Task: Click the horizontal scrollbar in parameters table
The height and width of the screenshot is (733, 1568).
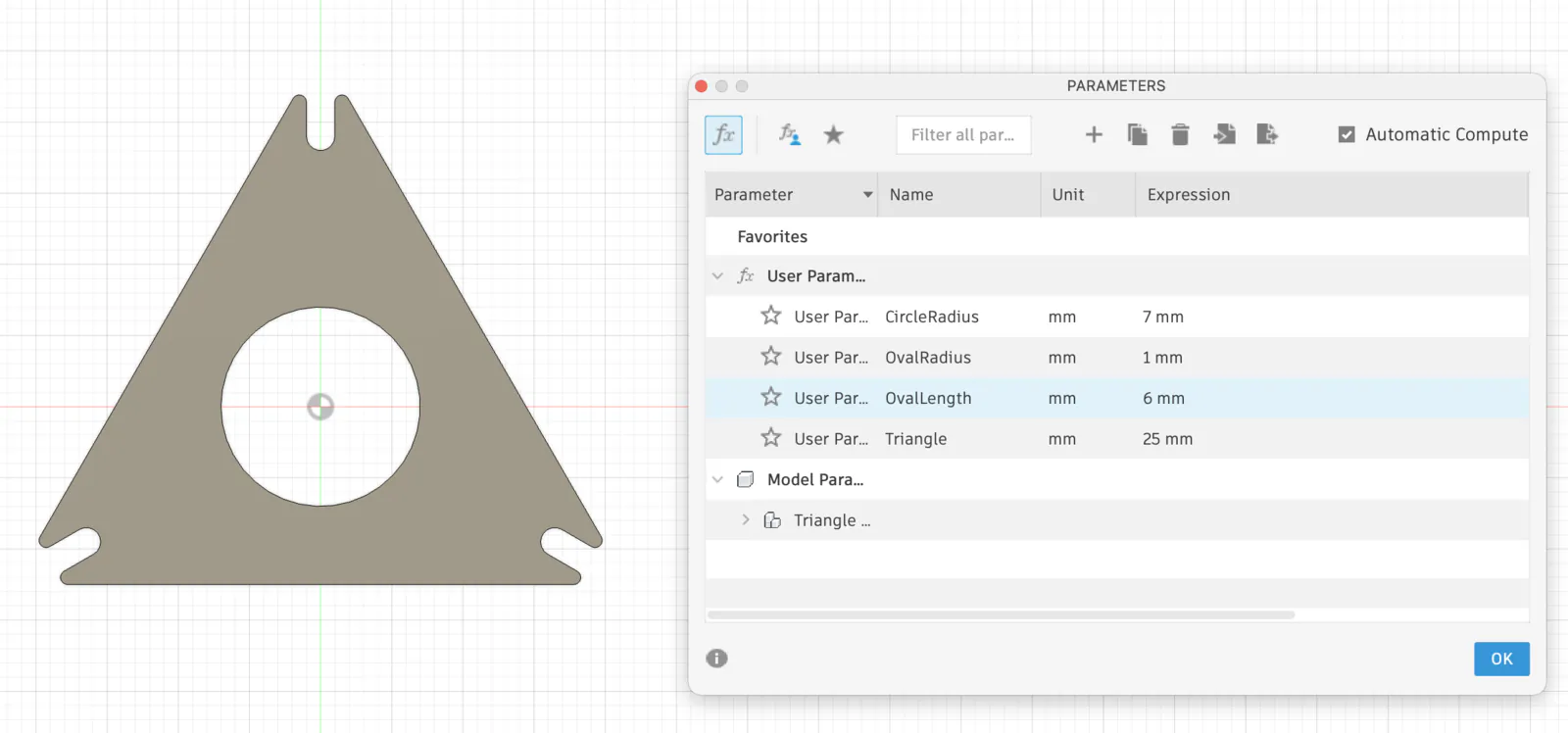Action: click(1001, 615)
